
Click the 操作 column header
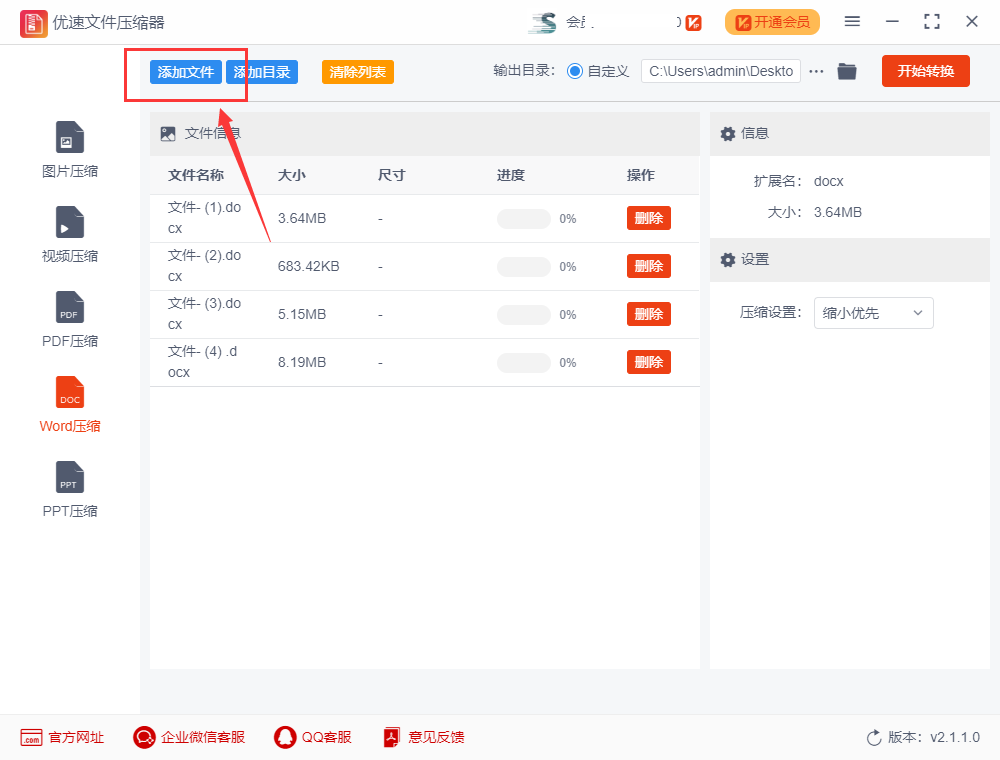click(x=641, y=175)
